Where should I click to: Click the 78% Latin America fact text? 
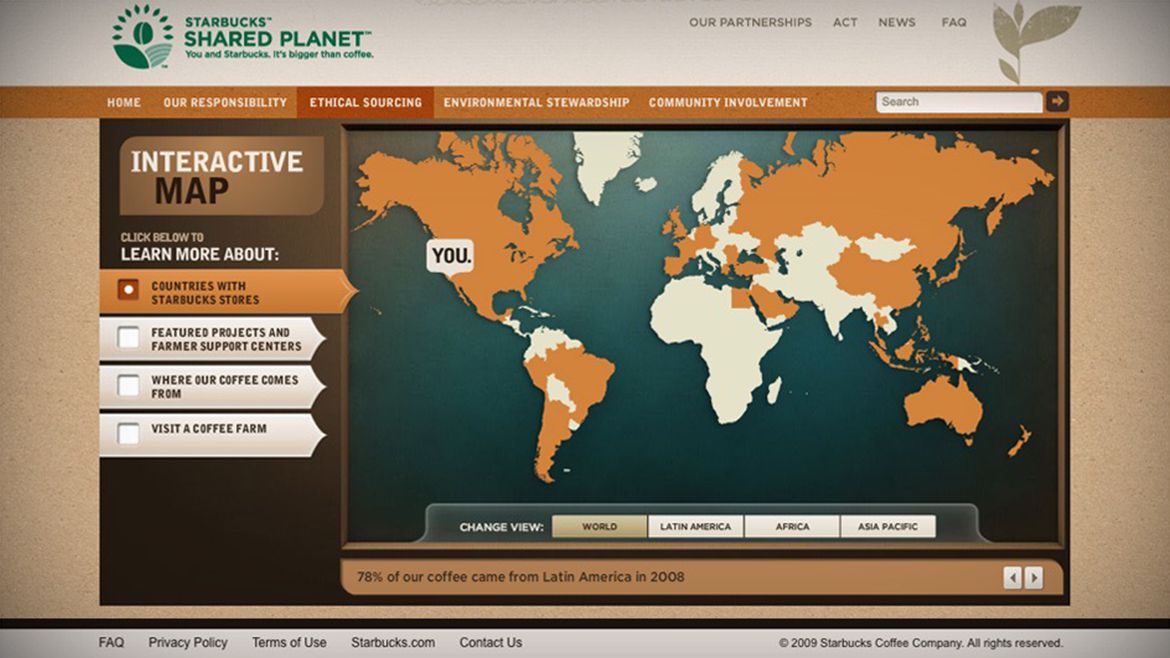point(520,577)
